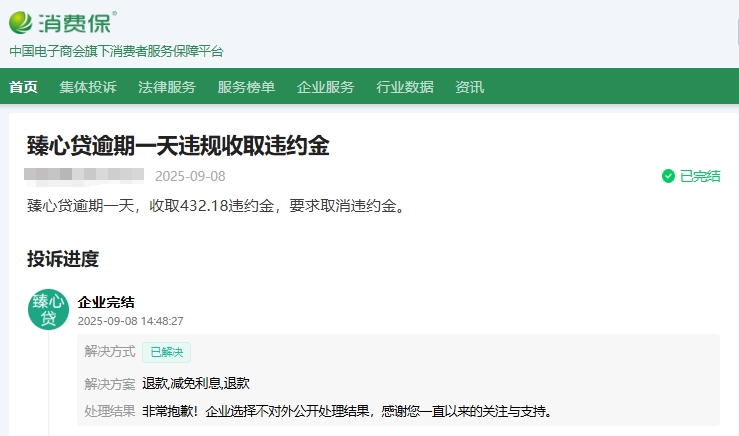Click the 处理结果 text beginning 非常抱歉

pos(347,411)
